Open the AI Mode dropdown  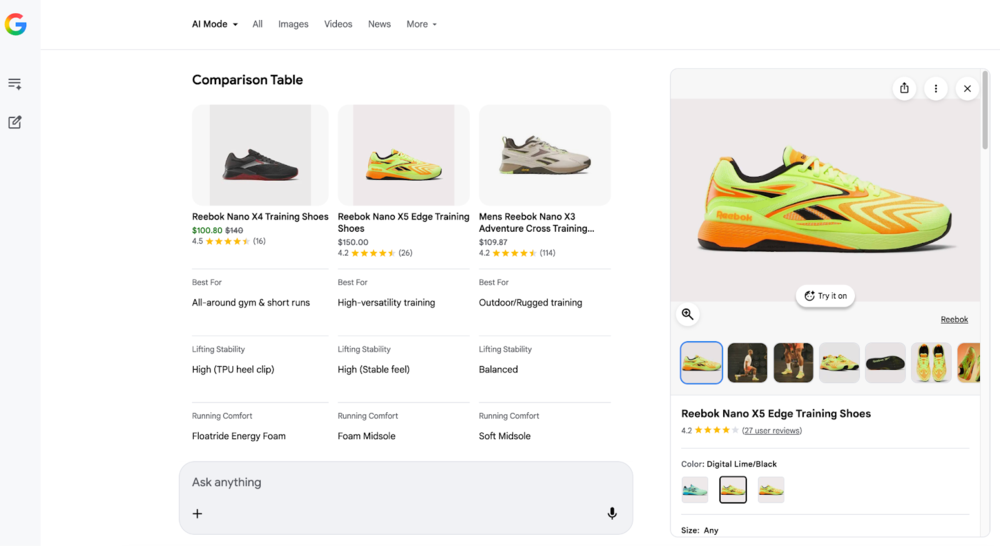click(x=215, y=24)
